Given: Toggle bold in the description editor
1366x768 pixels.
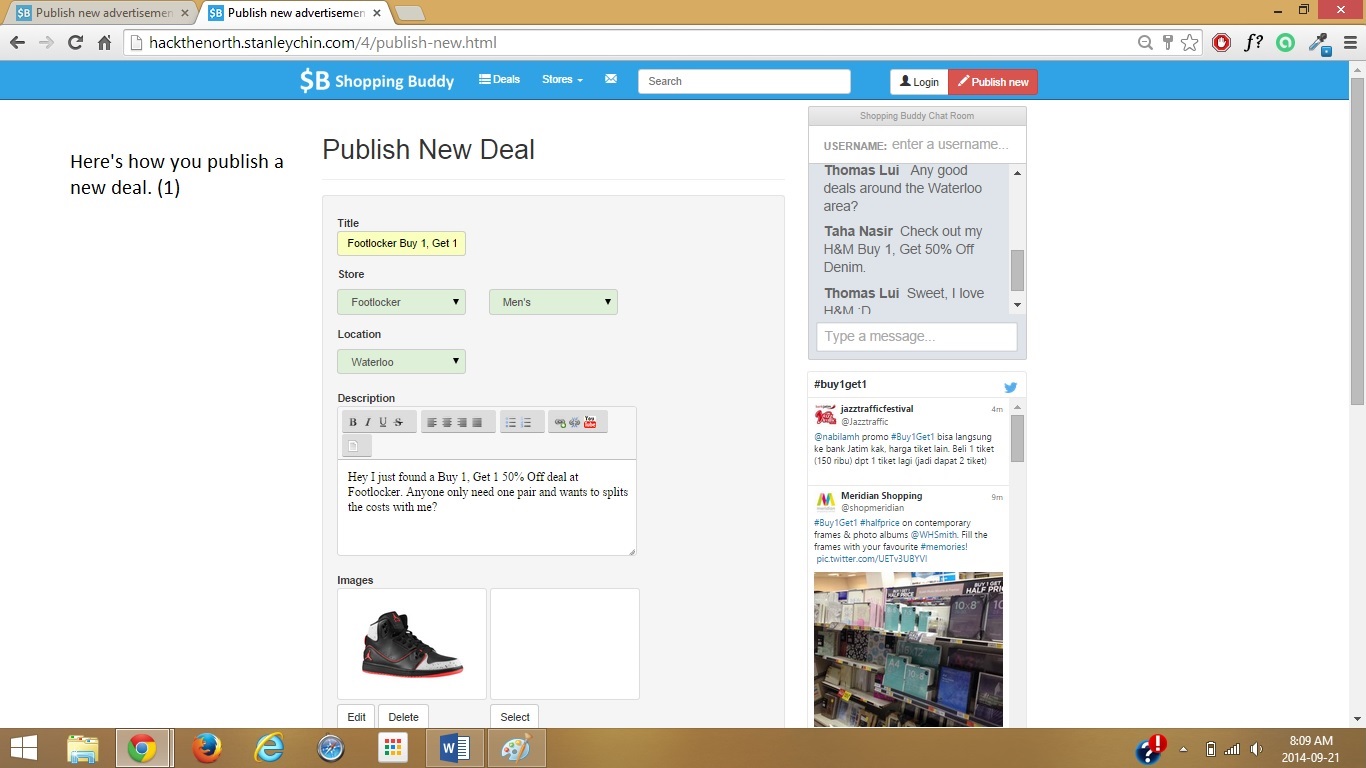Looking at the screenshot, I should [353, 422].
